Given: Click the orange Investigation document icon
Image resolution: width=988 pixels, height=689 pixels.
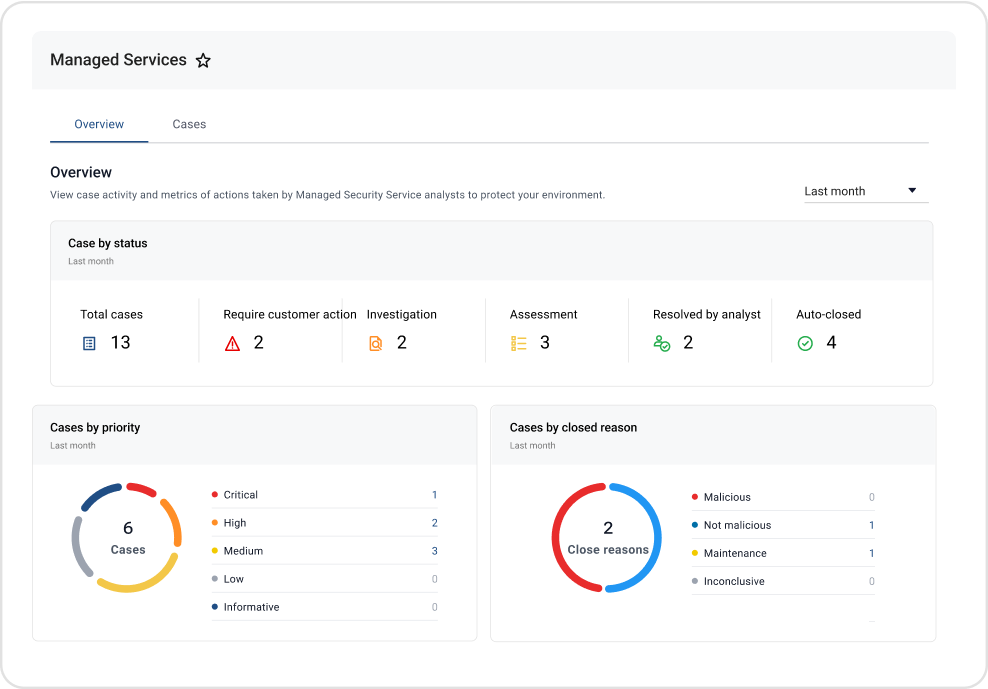Looking at the screenshot, I should [x=376, y=344].
